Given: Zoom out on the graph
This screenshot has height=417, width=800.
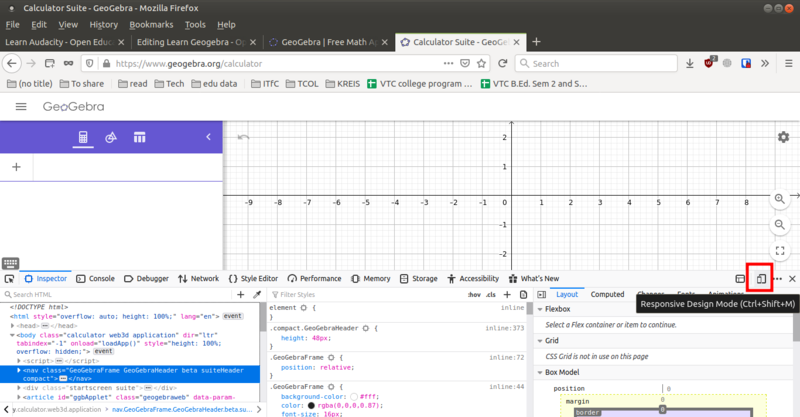Looking at the screenshot, I should (780, 225).
